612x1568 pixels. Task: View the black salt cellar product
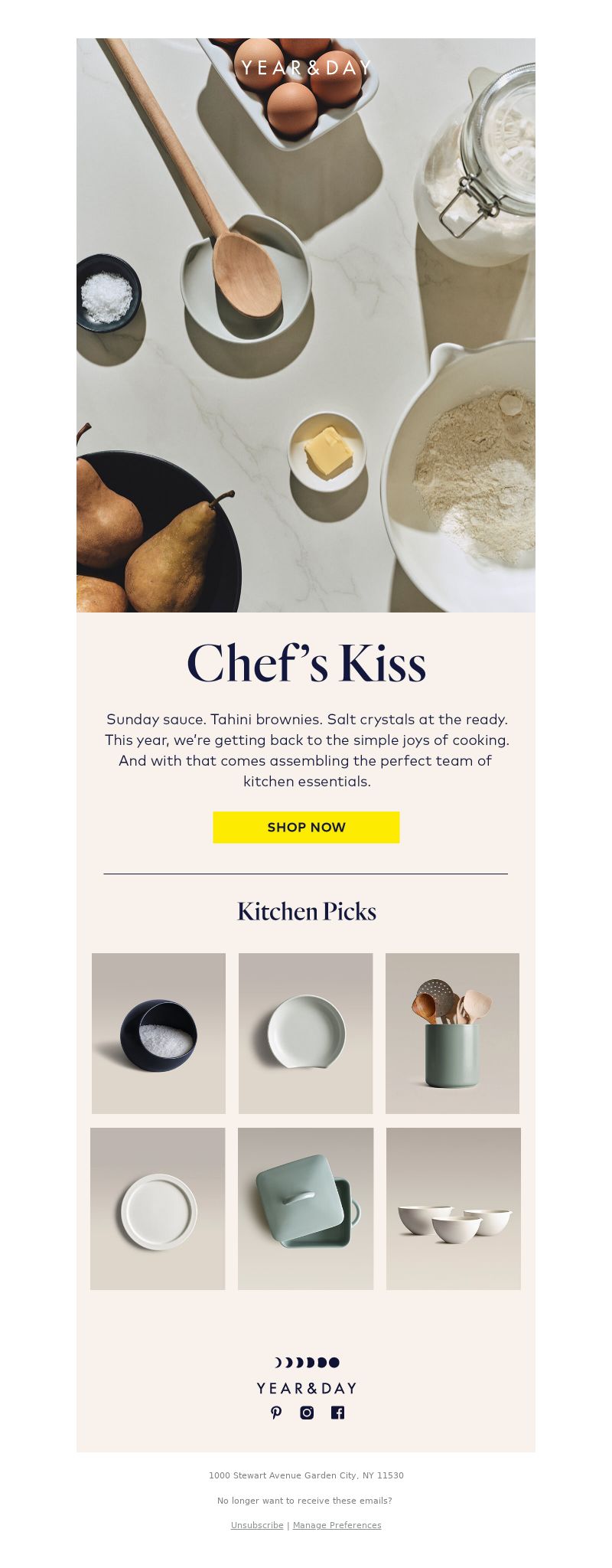158,1033
